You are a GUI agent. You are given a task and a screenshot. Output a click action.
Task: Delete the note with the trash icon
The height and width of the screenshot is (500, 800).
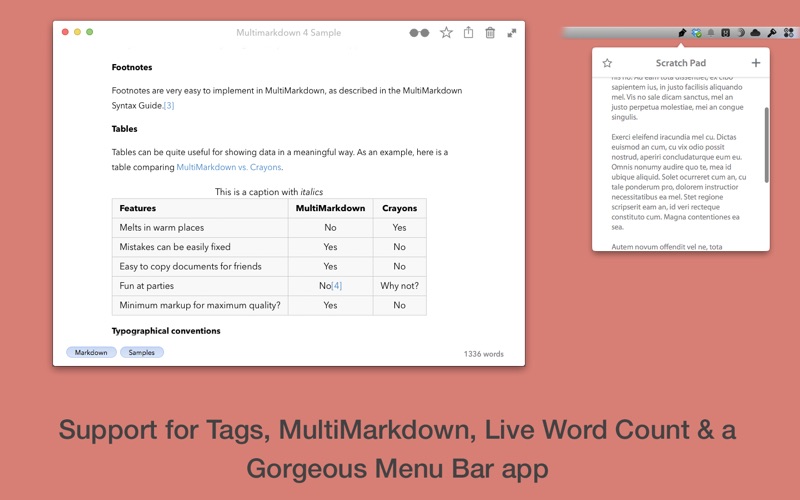[490, 33]
